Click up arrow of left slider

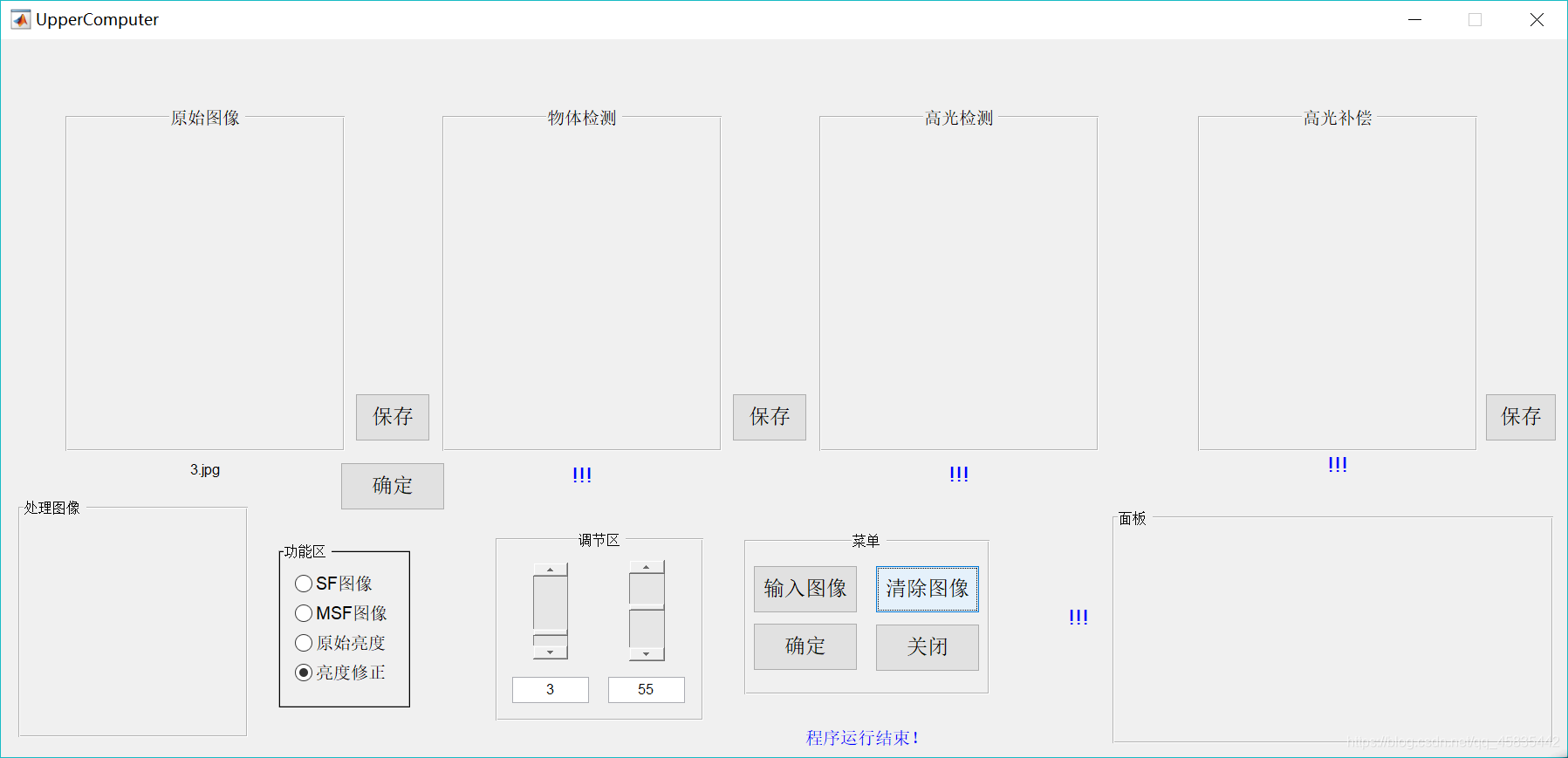coord(551,570)
